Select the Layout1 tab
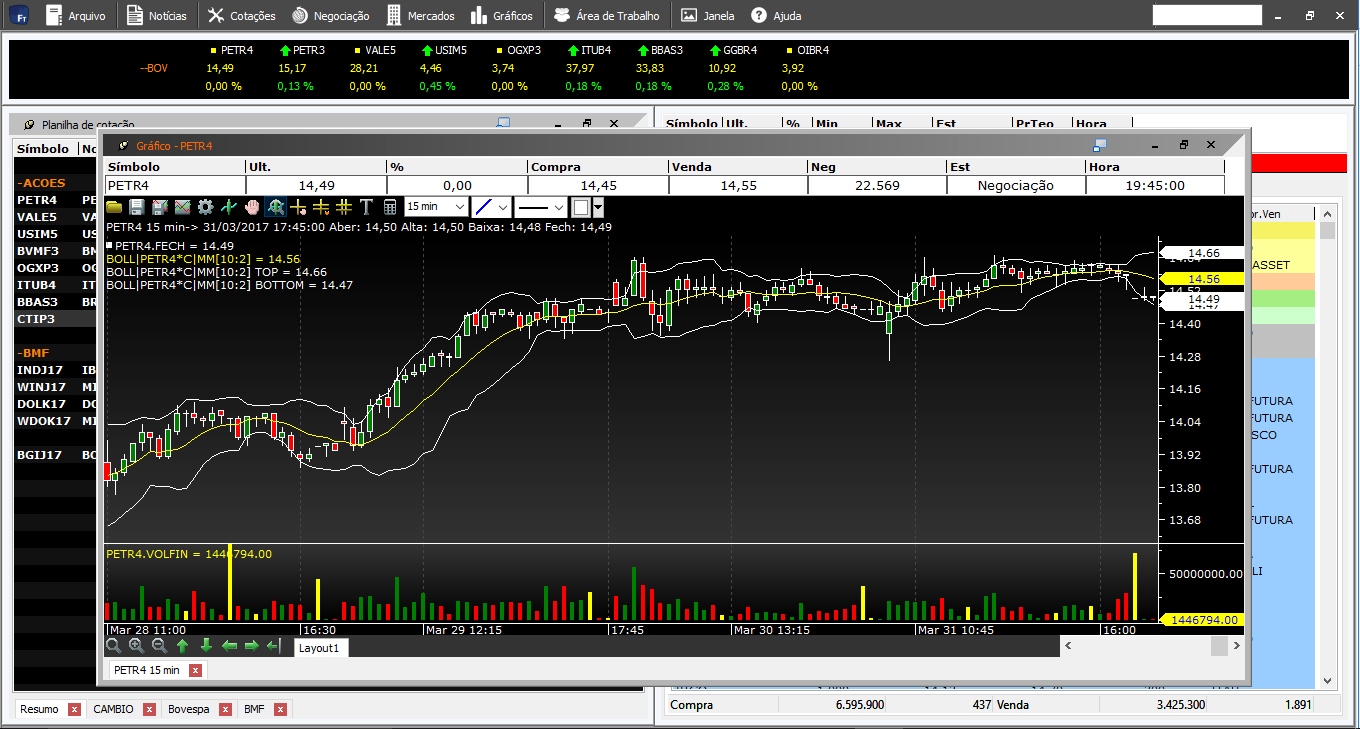This screenshot has width=1360, height=729. [x=321, y=648]
